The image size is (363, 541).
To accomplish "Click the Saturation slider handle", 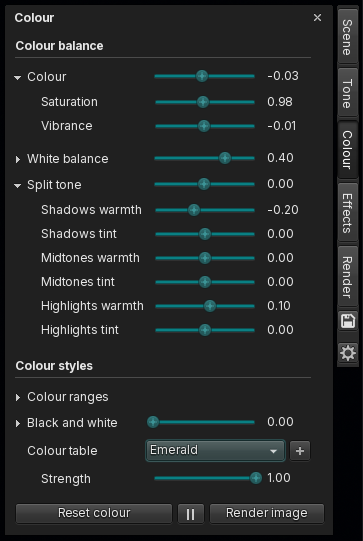I will coord(203,102).
